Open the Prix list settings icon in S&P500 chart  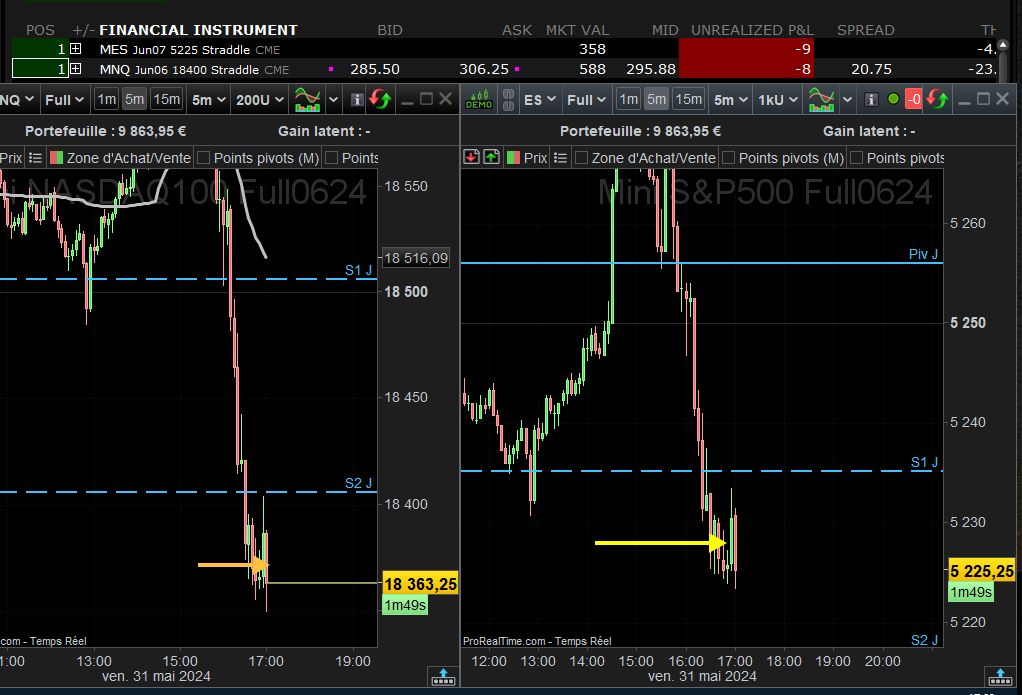(x=560, y=158)
